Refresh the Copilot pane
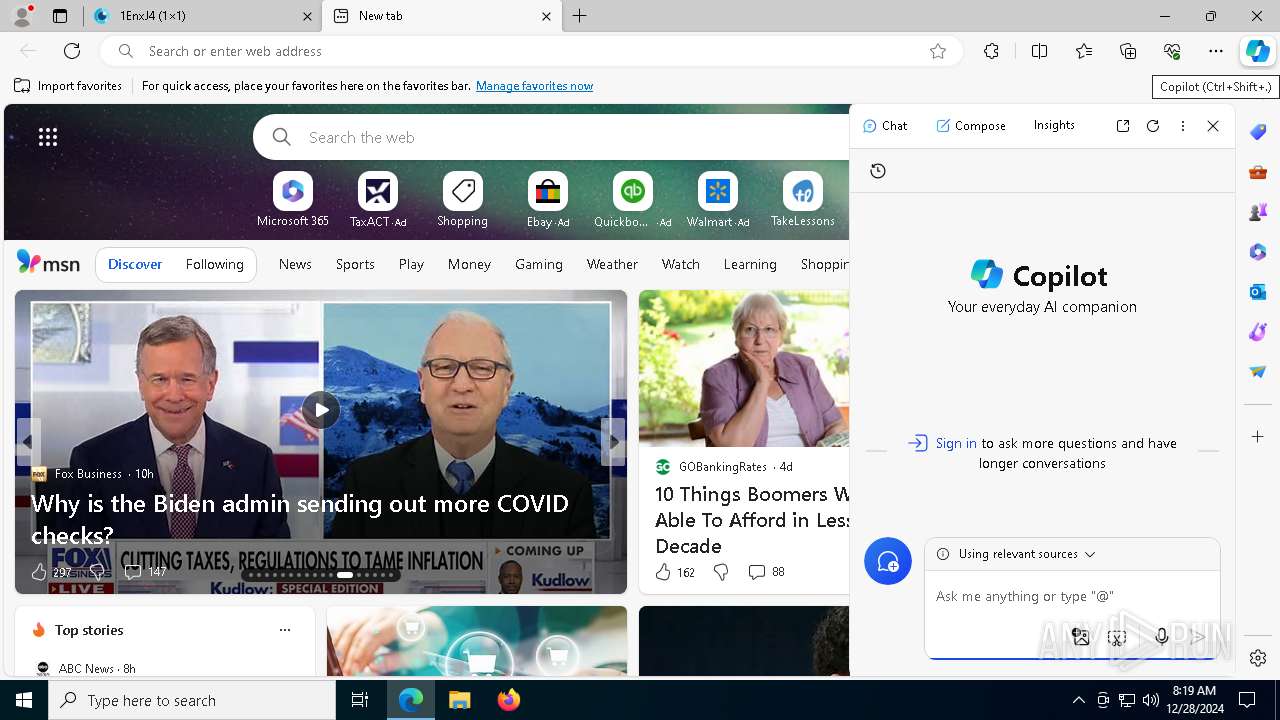Image resolution: width=1280 pixels, height=720 pixels. [x=1153, y=126]
